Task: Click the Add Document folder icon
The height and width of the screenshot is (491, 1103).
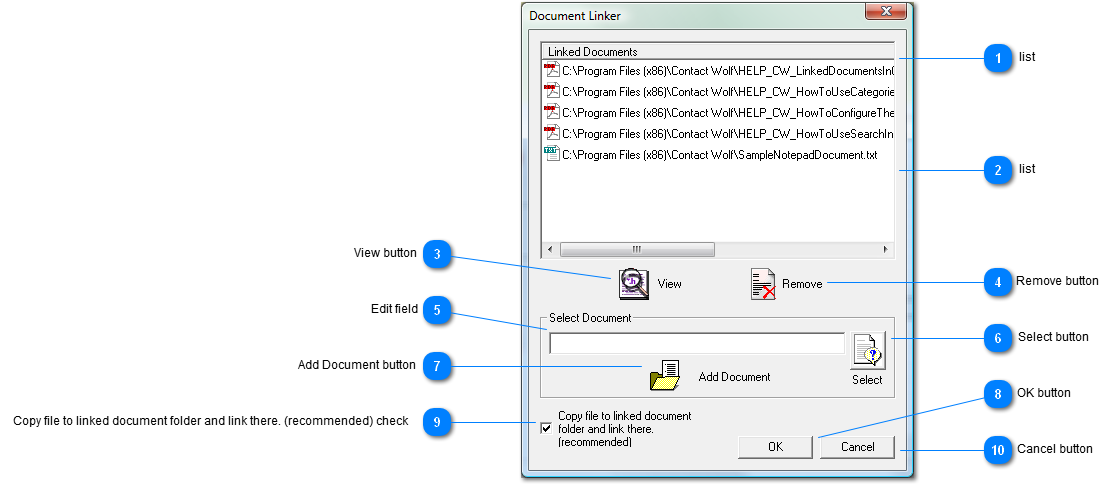Action: 665,375
